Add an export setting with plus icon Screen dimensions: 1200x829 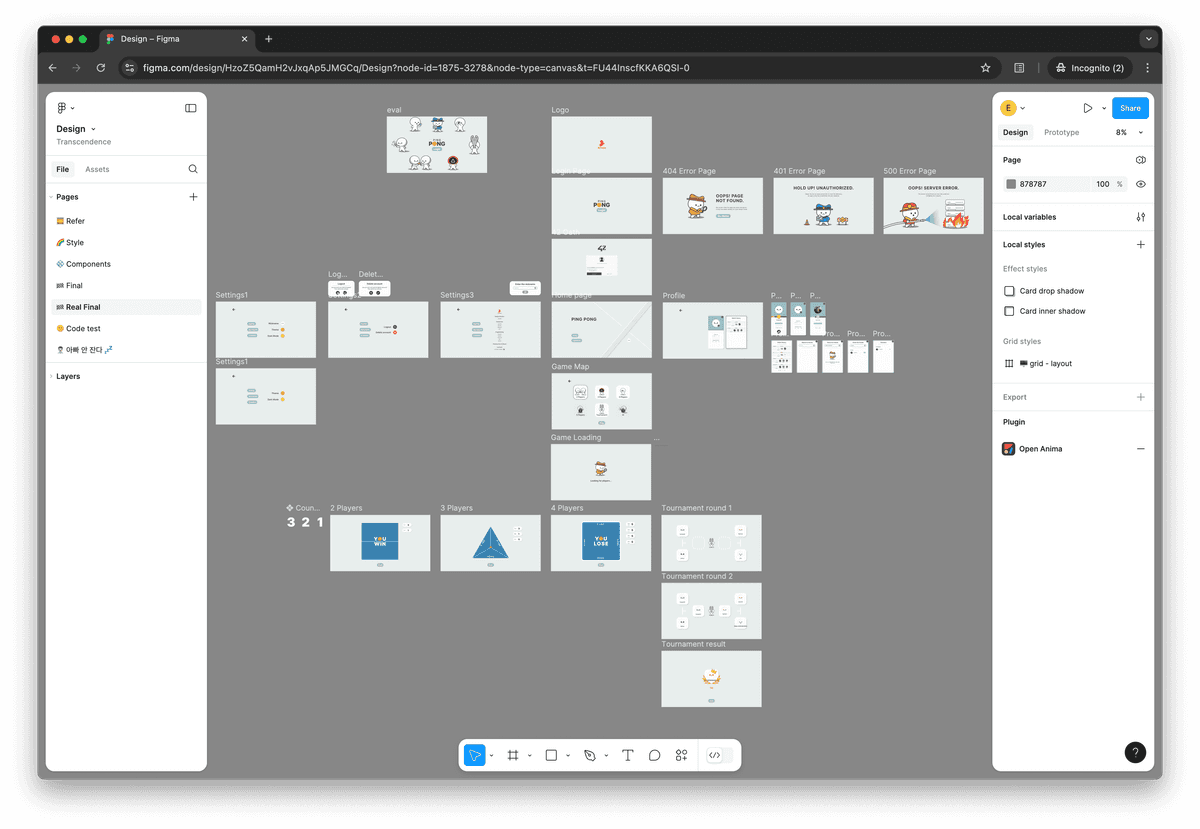1141,397
